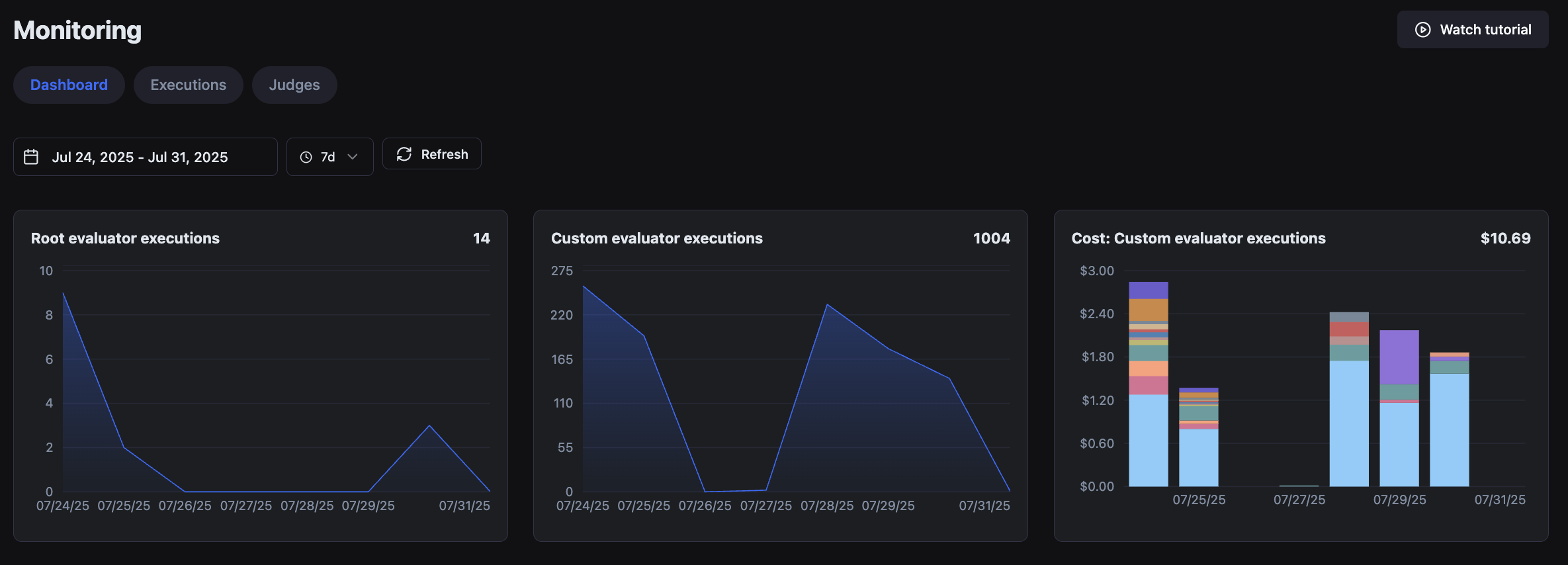Screen dimensions: 1568x565
Task: Click the tallest cost bar's light blue segment
Action: 1148,440
